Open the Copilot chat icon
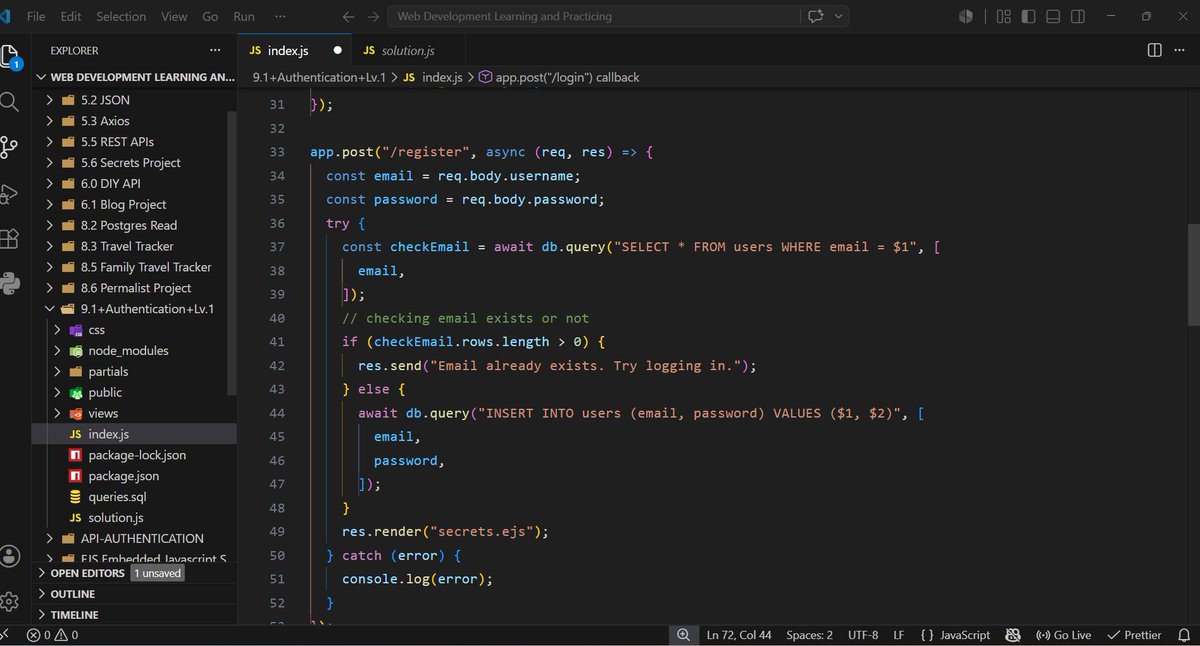Viewport: 1200px width, 646px height. (x=816, y=16)
